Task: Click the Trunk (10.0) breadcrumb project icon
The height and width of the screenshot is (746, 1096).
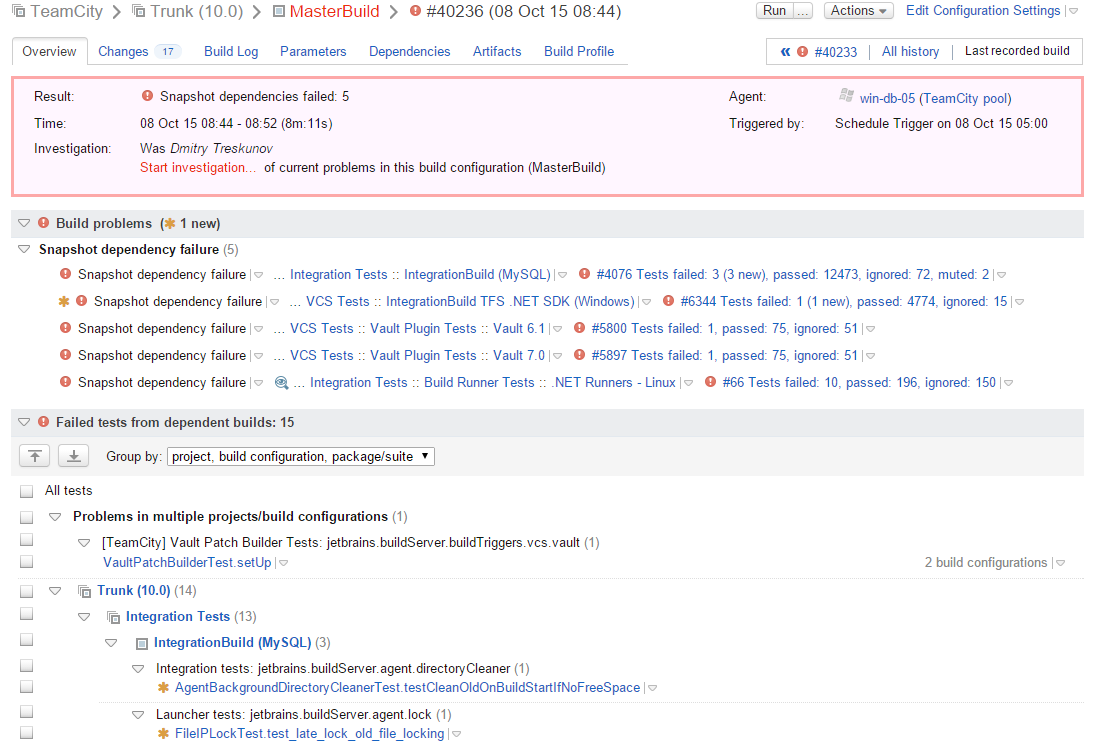Action: (x=138, y=11)
